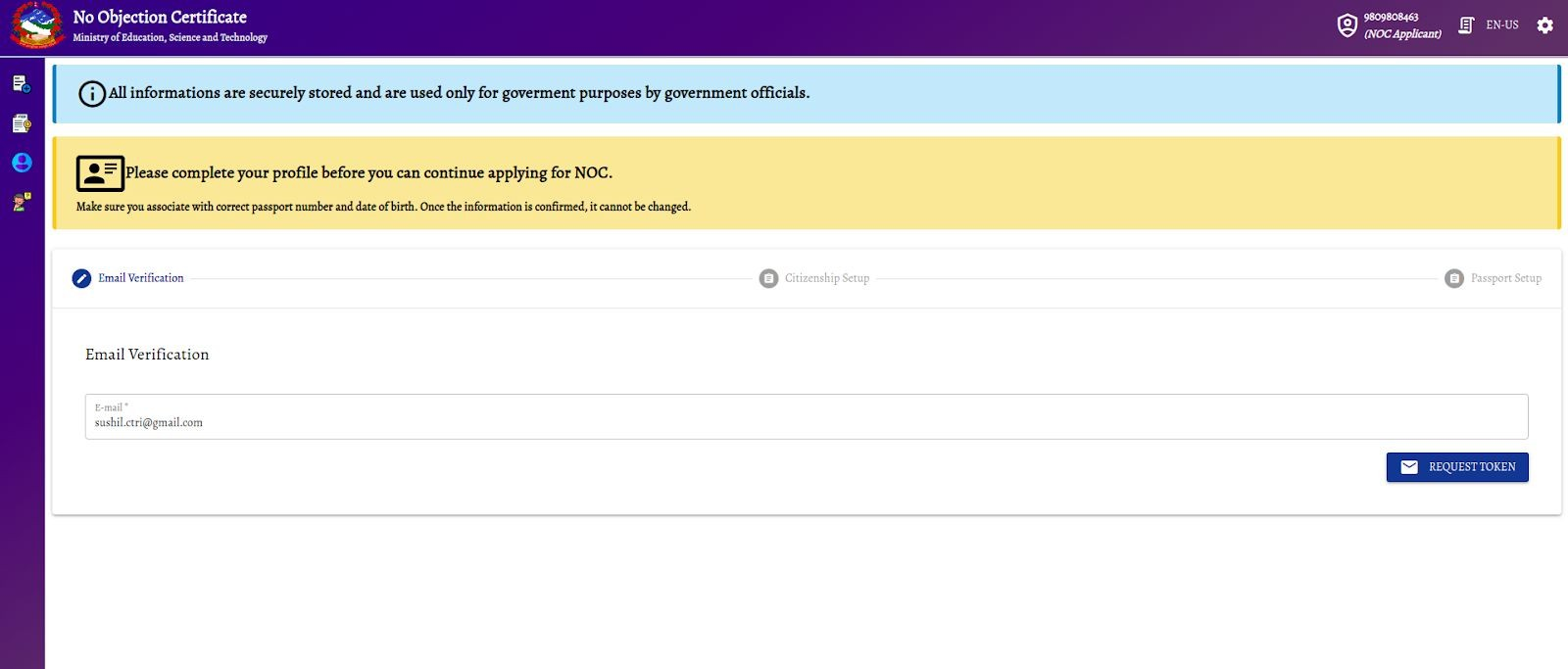Click the Passport Setup step circle icon
Viewport: 1568px width, 669px height.
coord(1454,278)
